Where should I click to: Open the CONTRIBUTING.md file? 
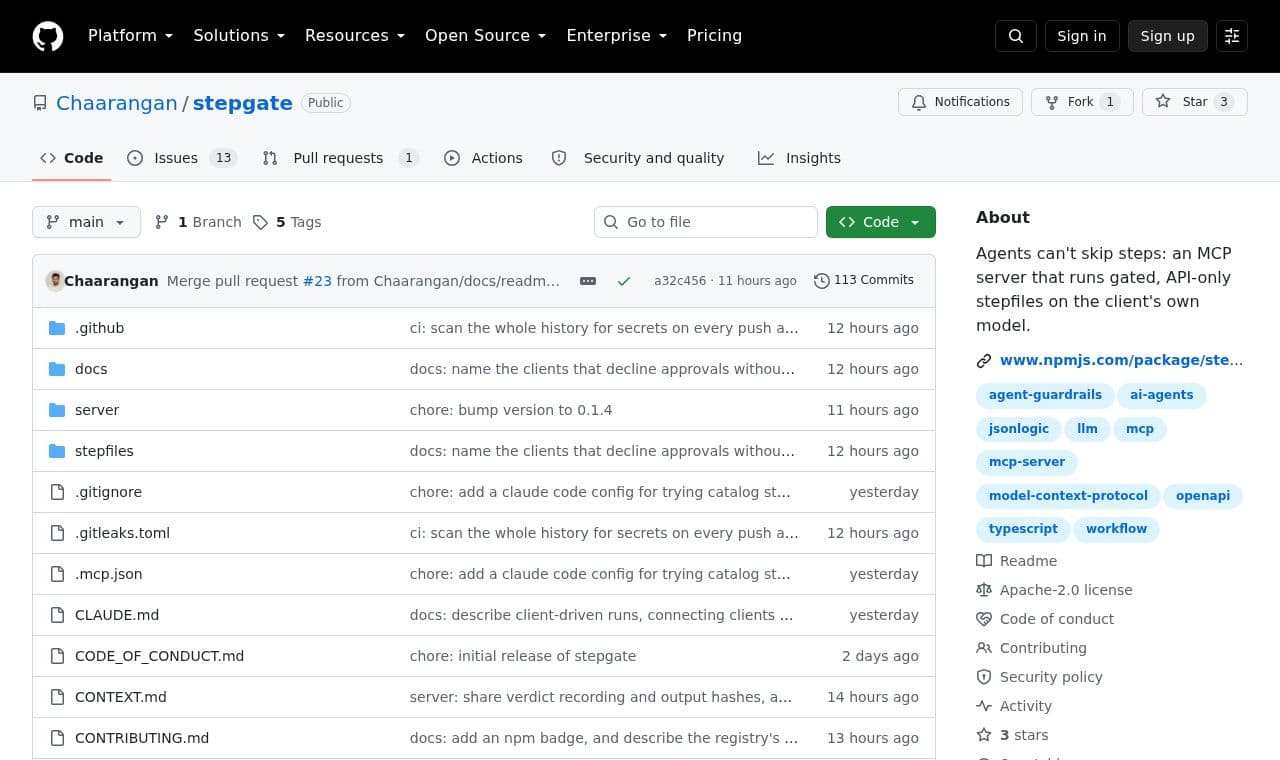(x=142, y=738)
